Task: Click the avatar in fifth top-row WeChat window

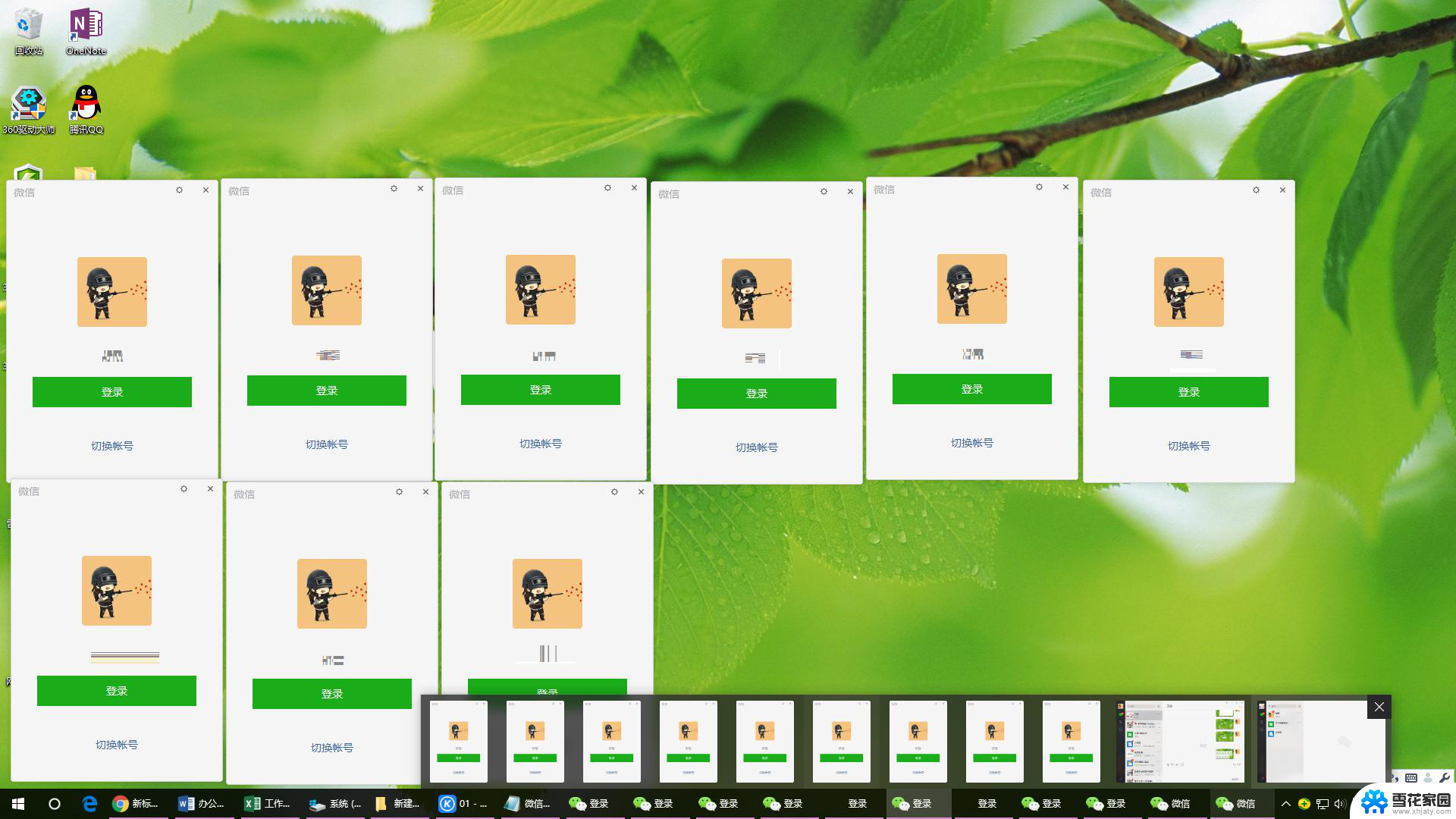Action: point(972,289)
